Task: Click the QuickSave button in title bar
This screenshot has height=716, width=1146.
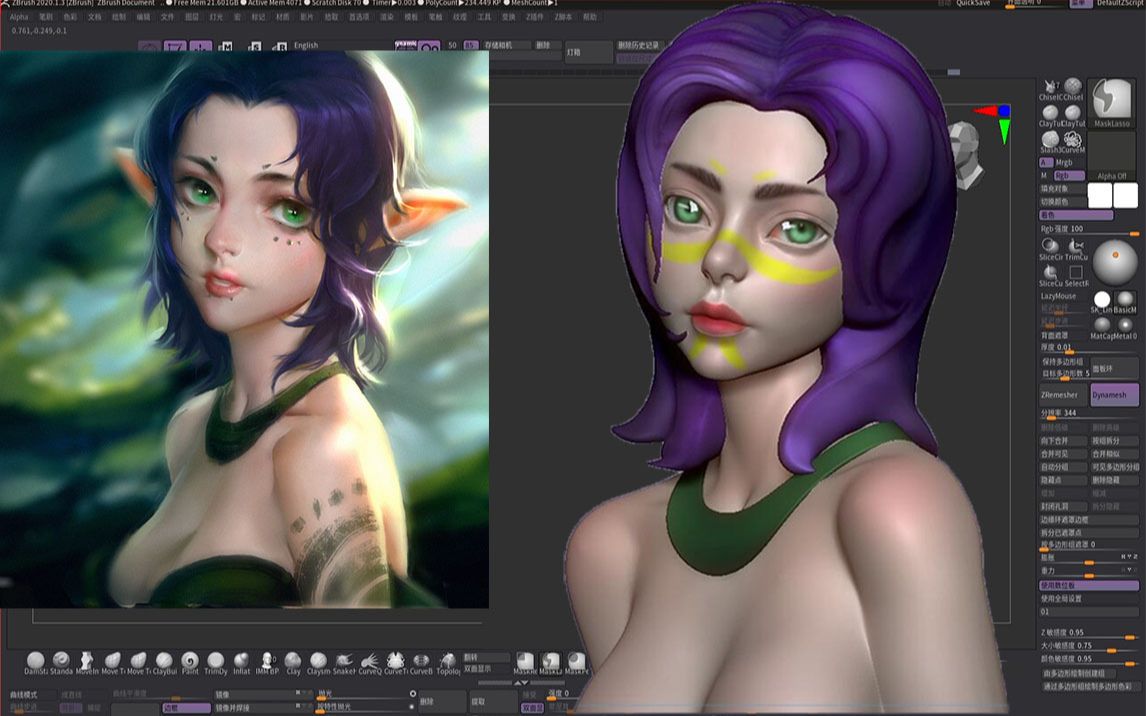Action: [x=973, y=4]
